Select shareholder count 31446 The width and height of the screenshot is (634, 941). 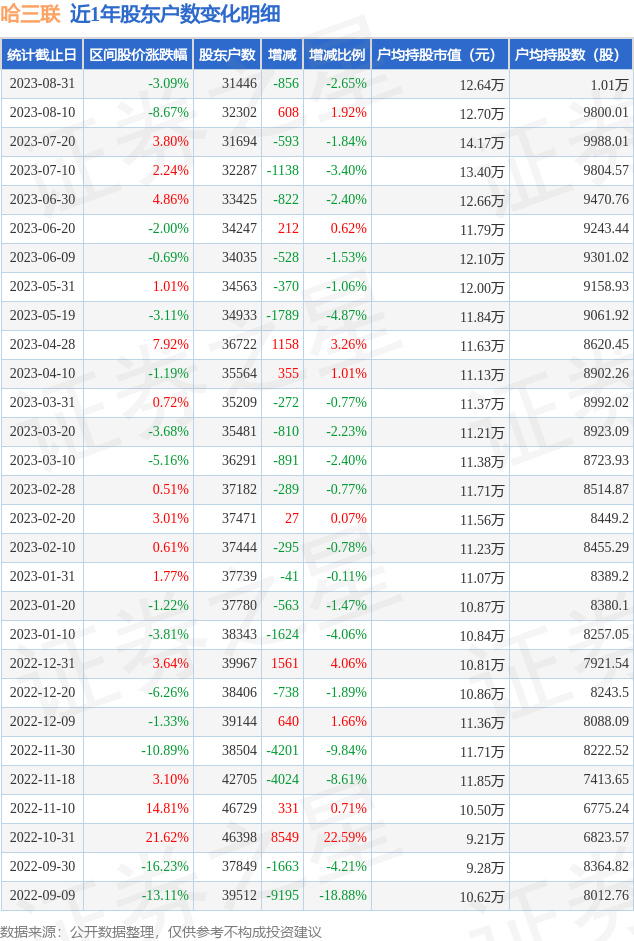[239, 83]
